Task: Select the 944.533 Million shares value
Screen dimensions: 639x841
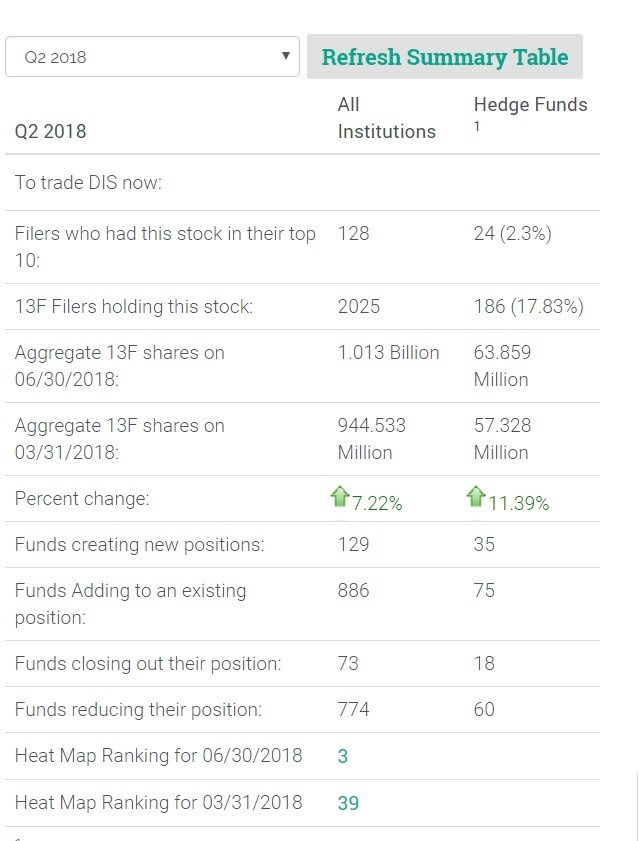Action: pyautogui.click(x=371, y=439)
